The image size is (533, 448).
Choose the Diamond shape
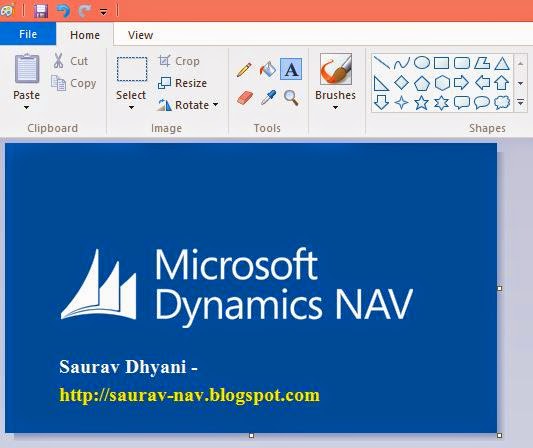pyautogui.click(x=401, y=83)
